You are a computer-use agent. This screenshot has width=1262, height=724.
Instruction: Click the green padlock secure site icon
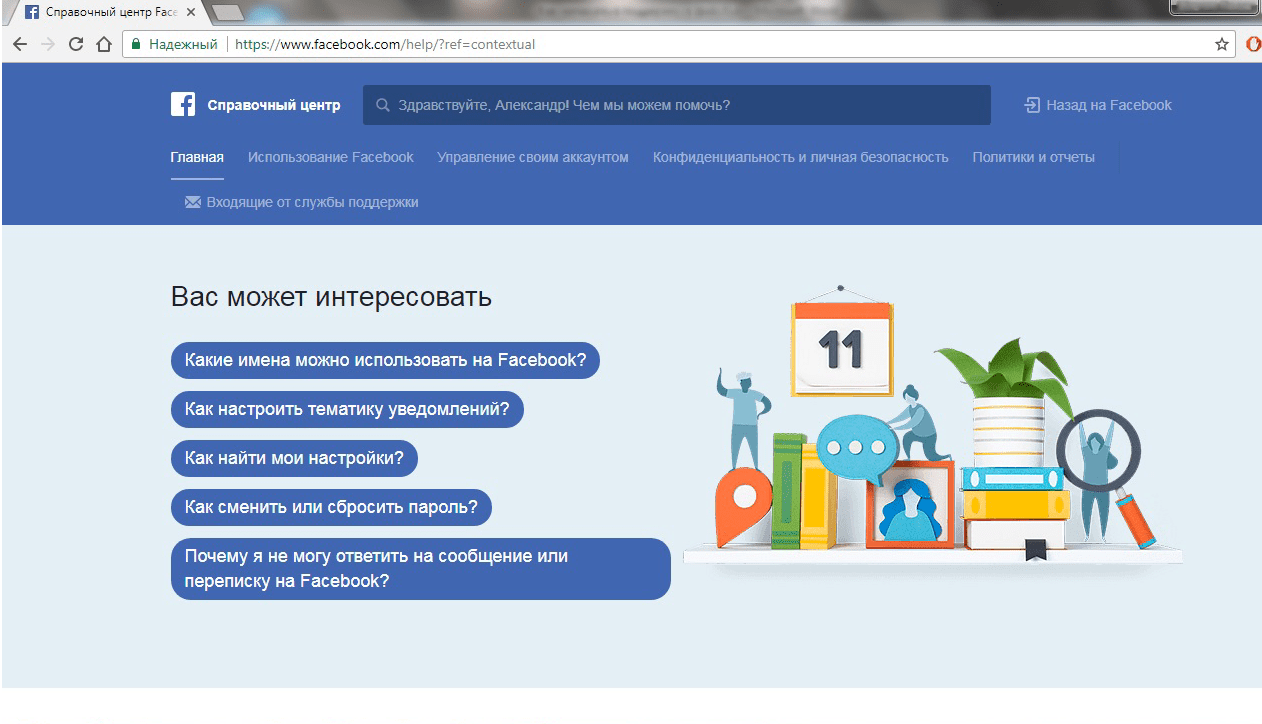click(x=136, y=44)
